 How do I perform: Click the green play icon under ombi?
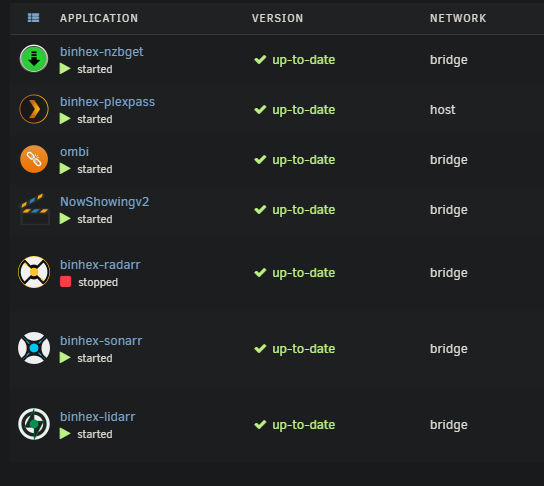pos(65,169)
